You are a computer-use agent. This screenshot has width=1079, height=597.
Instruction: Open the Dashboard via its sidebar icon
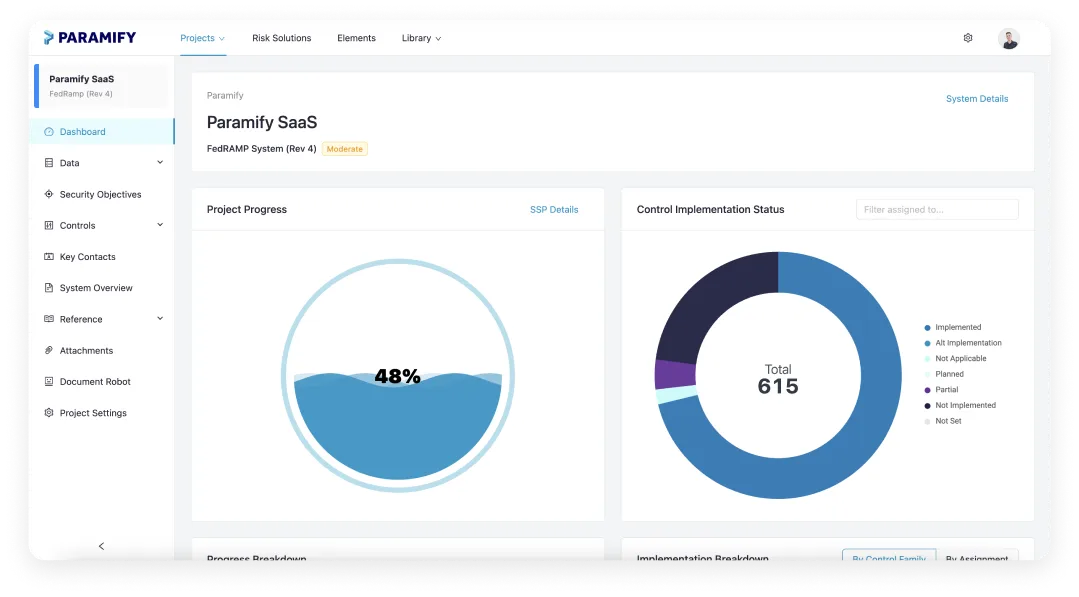[48, 131]
